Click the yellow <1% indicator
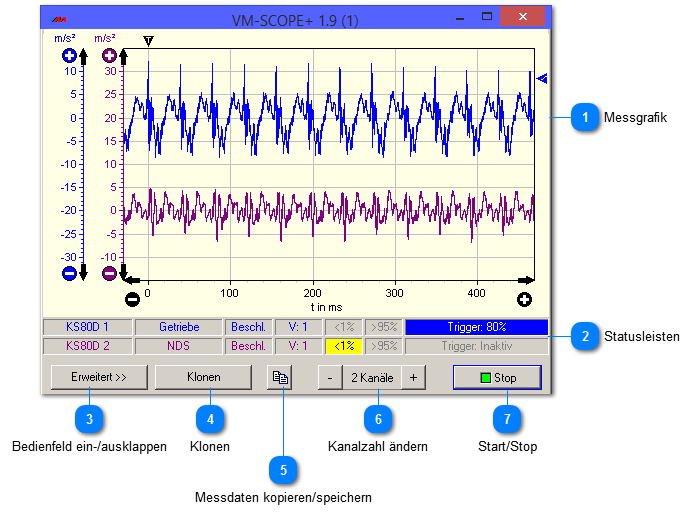Viewport: 696px width, 521px height. tap(344, 345)
